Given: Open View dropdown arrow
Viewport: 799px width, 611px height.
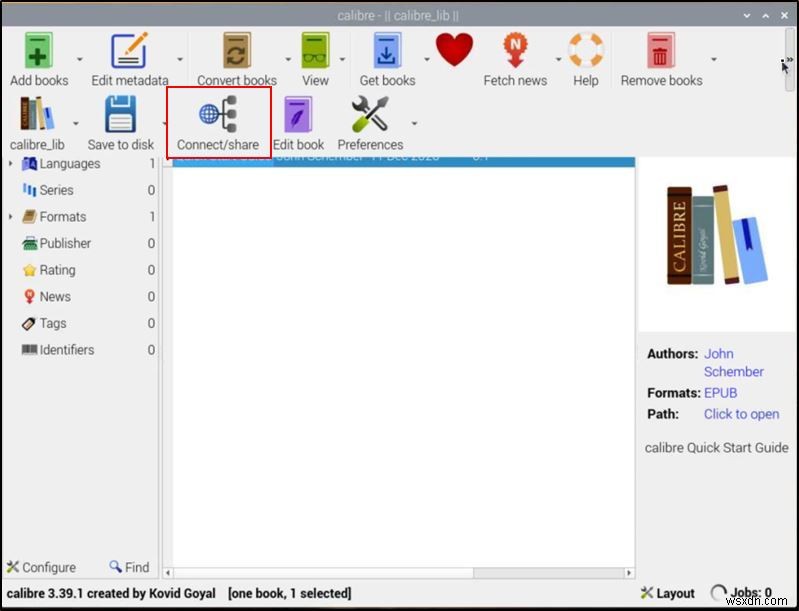Looking at the screenshot, I should coord(342,59).
